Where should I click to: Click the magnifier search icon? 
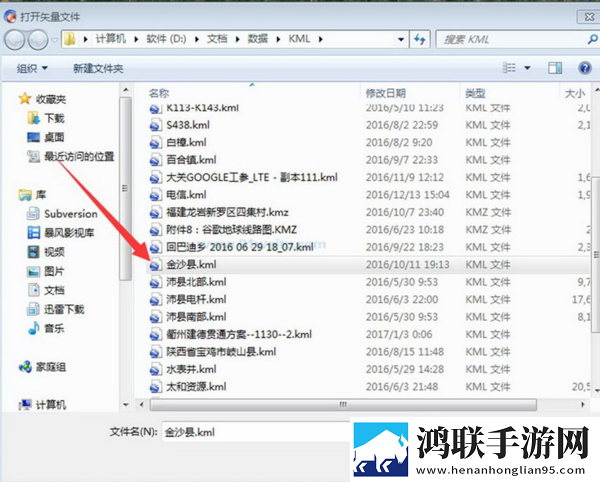point(592,39)
